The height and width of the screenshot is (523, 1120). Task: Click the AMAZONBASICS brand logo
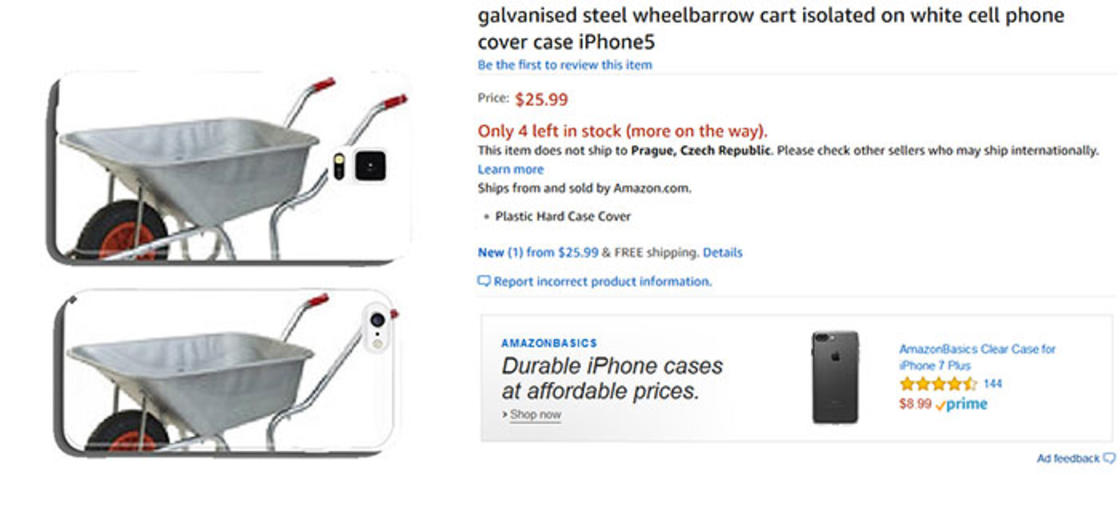(x=549, y=343)
